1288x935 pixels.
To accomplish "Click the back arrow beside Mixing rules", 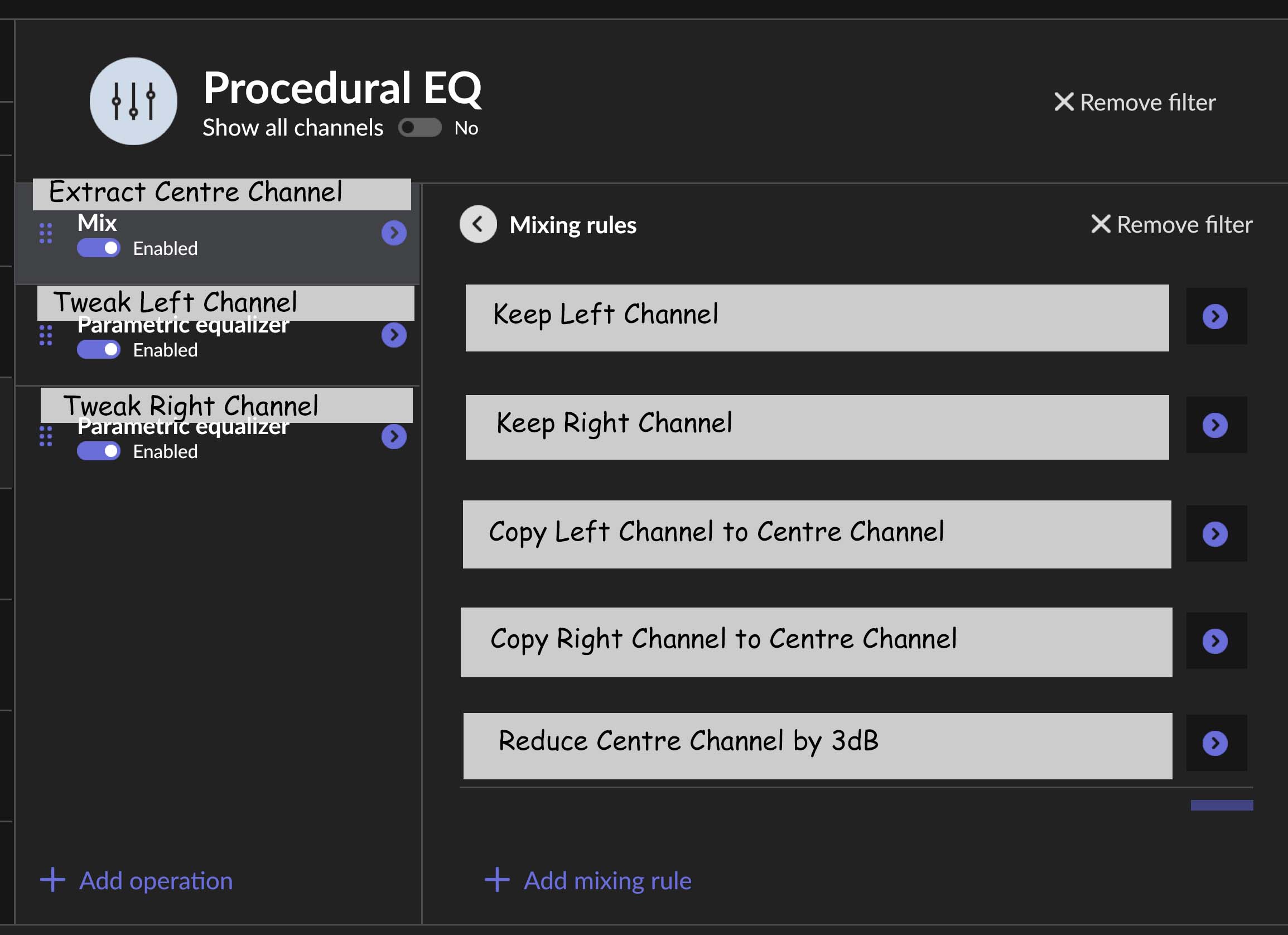I will pyautogui.click(x=477, y=224).
